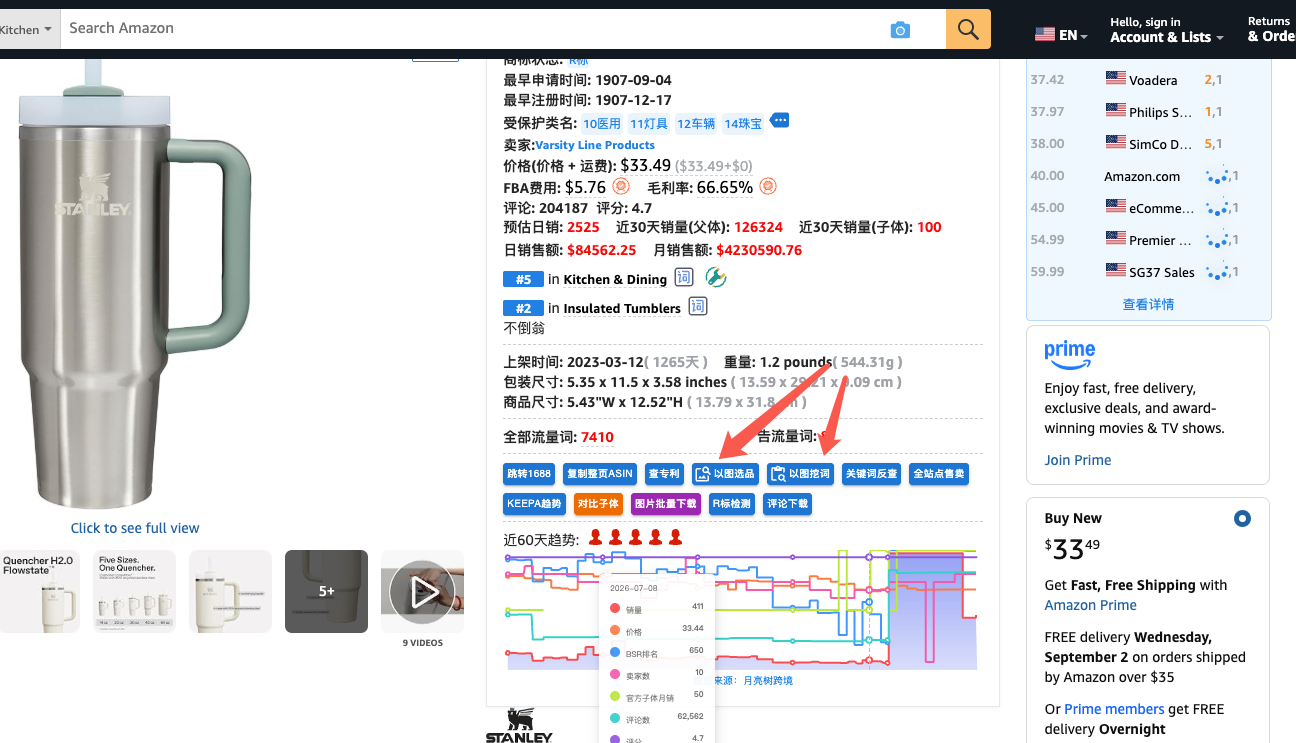Open the Kitchen & Dining category link
Screen dimensions: 1296x743
615,279
